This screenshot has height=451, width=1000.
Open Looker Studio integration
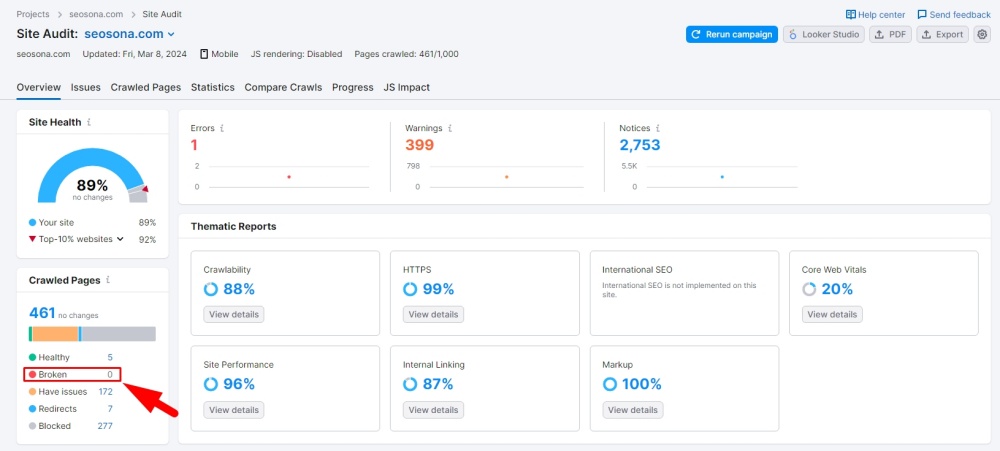823,34
